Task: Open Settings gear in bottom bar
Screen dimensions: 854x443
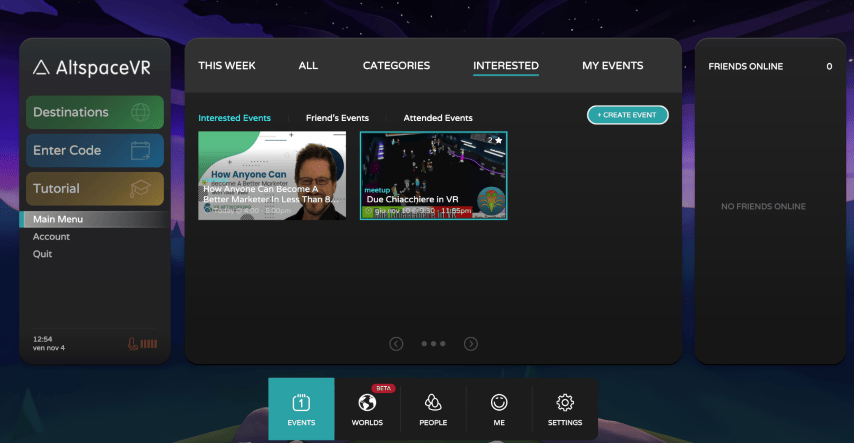Action: point(565,409)
